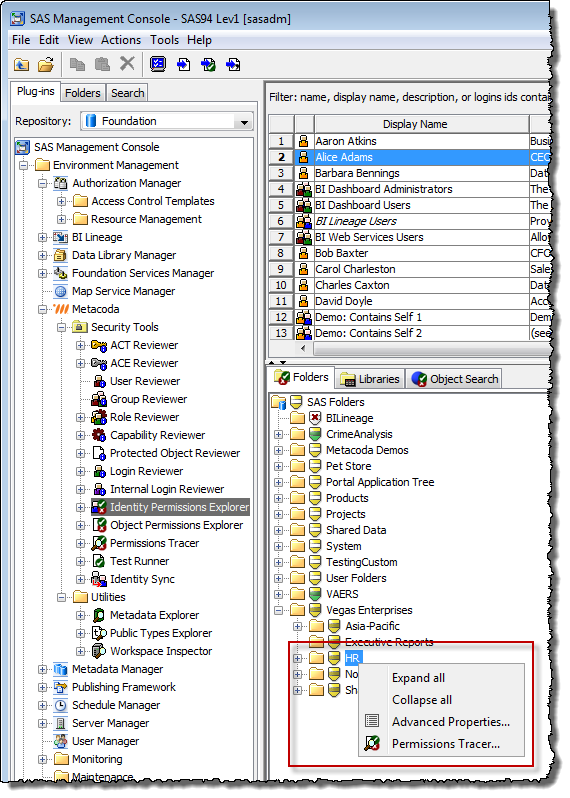Click the Display Name column header
Screen dimensions: 570x798
point(421,124)
